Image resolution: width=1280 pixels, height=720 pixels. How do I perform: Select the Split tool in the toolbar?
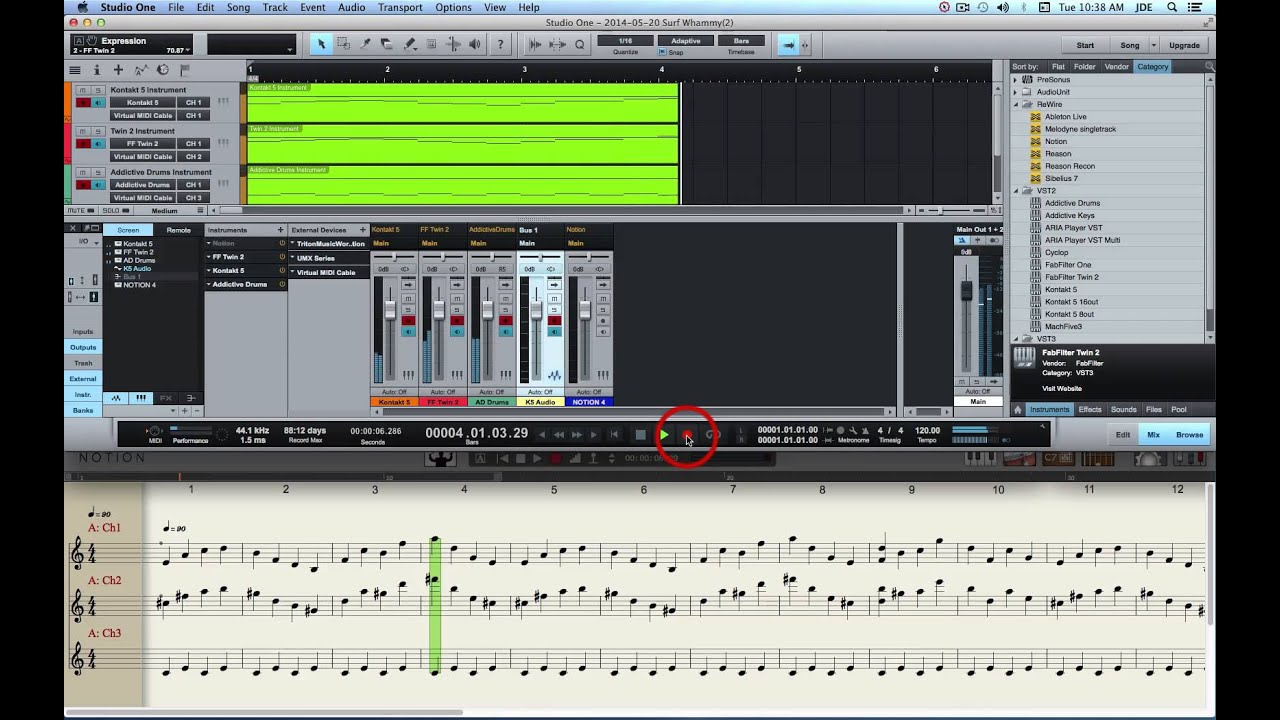click(x=365, y=45)
